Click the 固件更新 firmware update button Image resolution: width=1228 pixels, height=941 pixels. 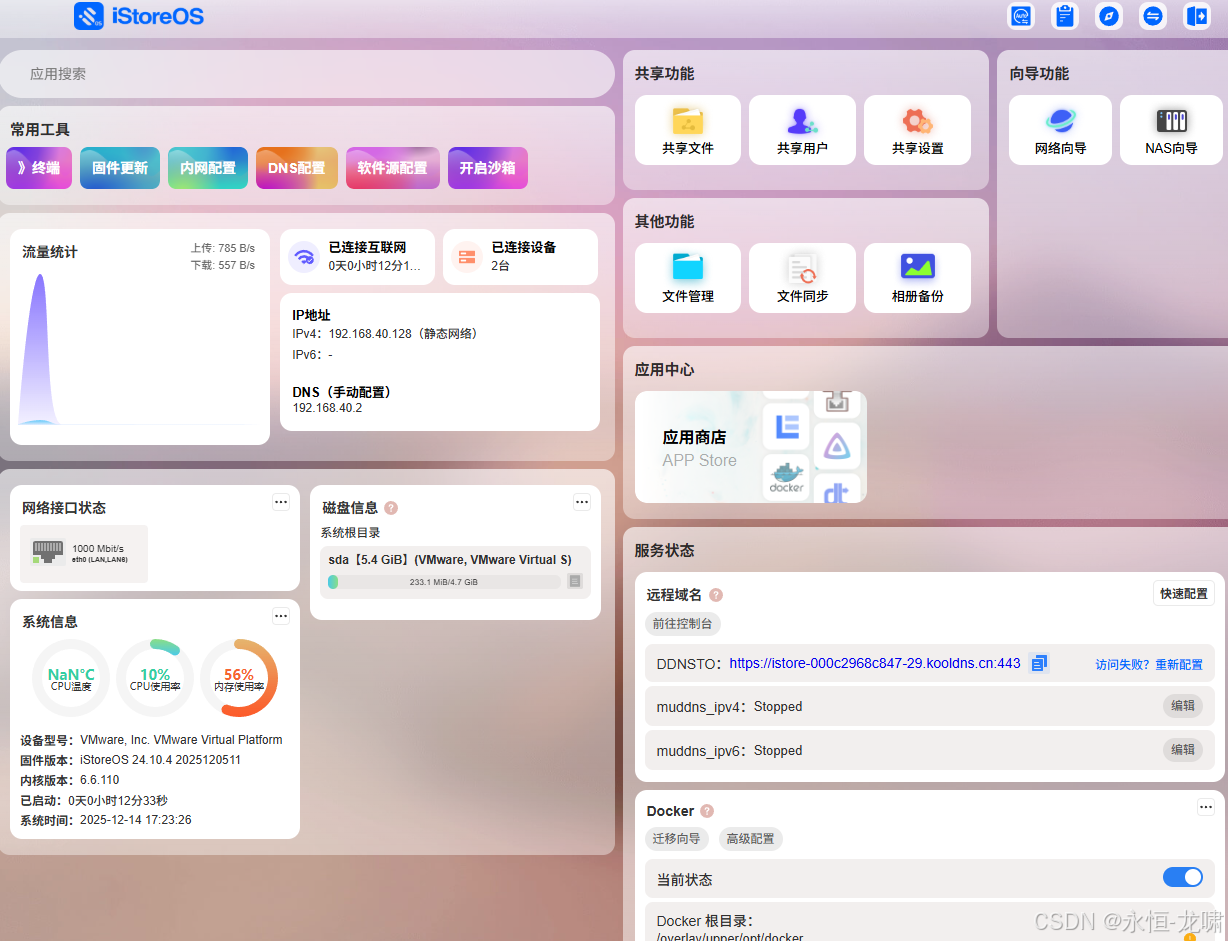click(120, 168)
